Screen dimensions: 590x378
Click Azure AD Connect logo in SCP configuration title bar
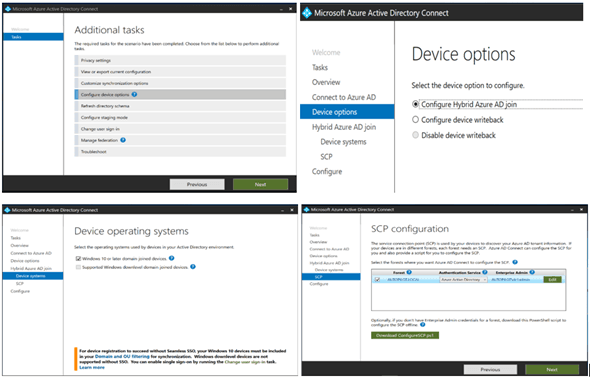(306, 209)
